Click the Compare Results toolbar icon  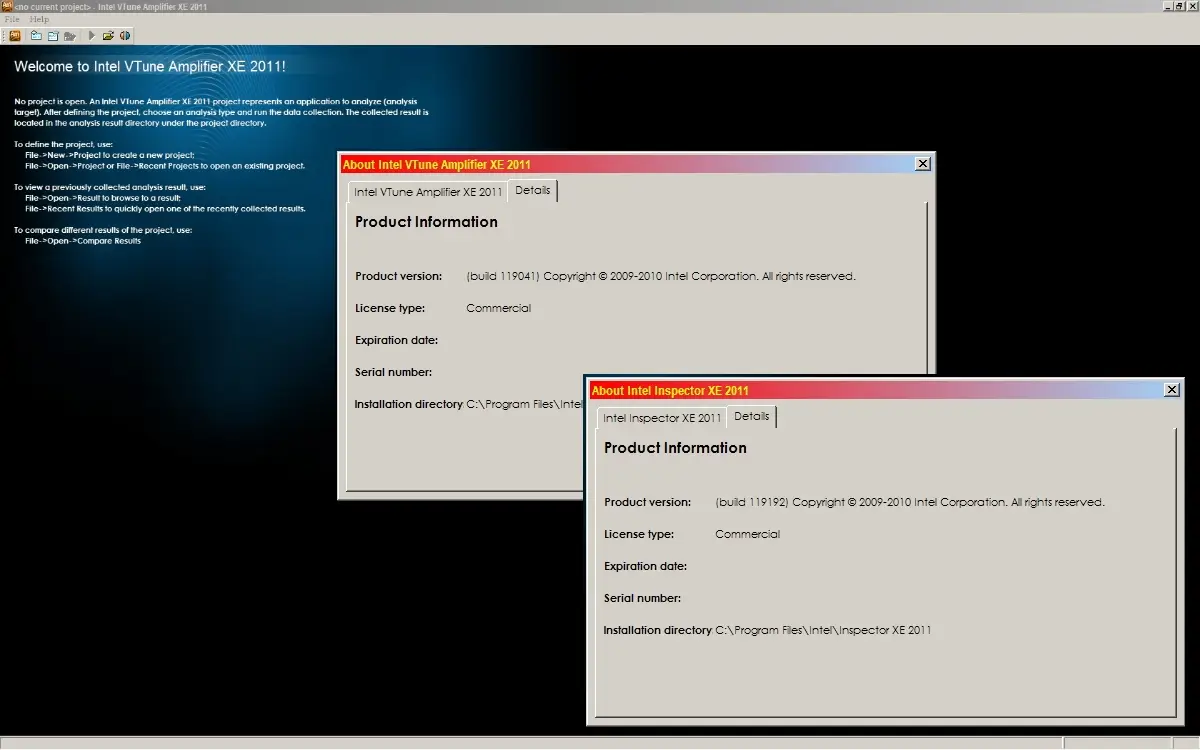125,36
